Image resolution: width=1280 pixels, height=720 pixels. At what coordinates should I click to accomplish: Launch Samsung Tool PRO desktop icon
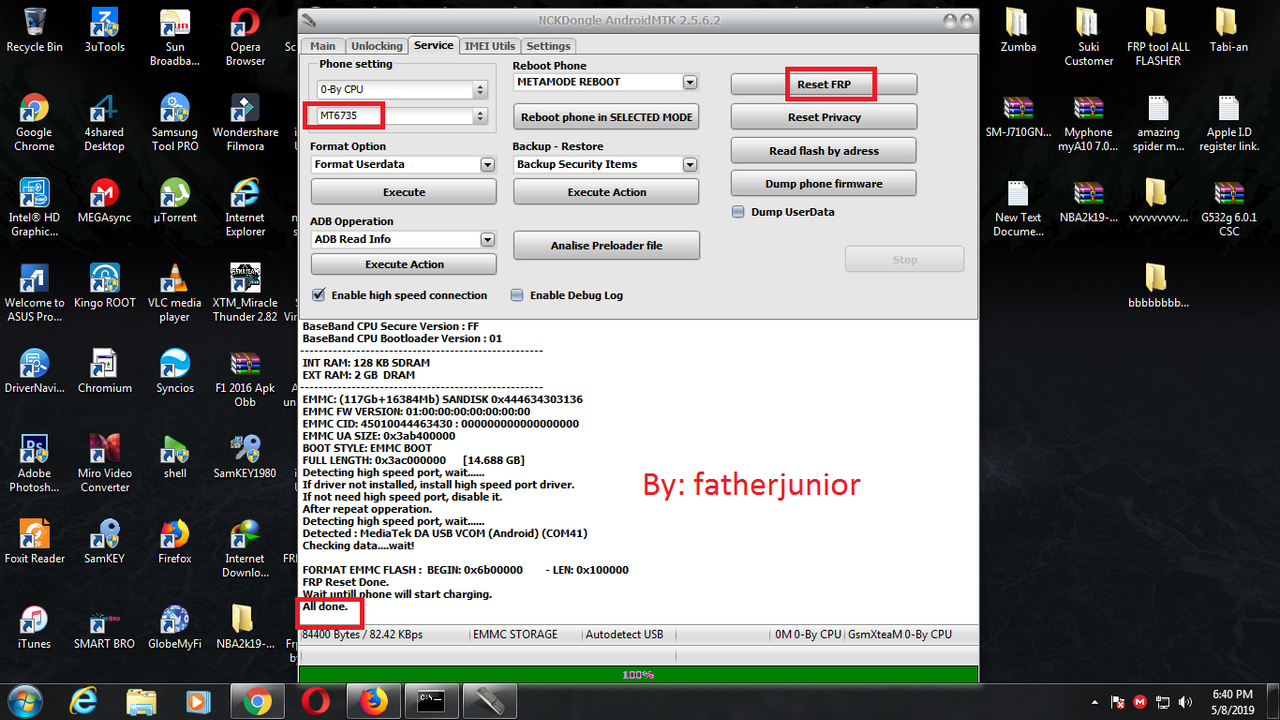pos(175,122)
